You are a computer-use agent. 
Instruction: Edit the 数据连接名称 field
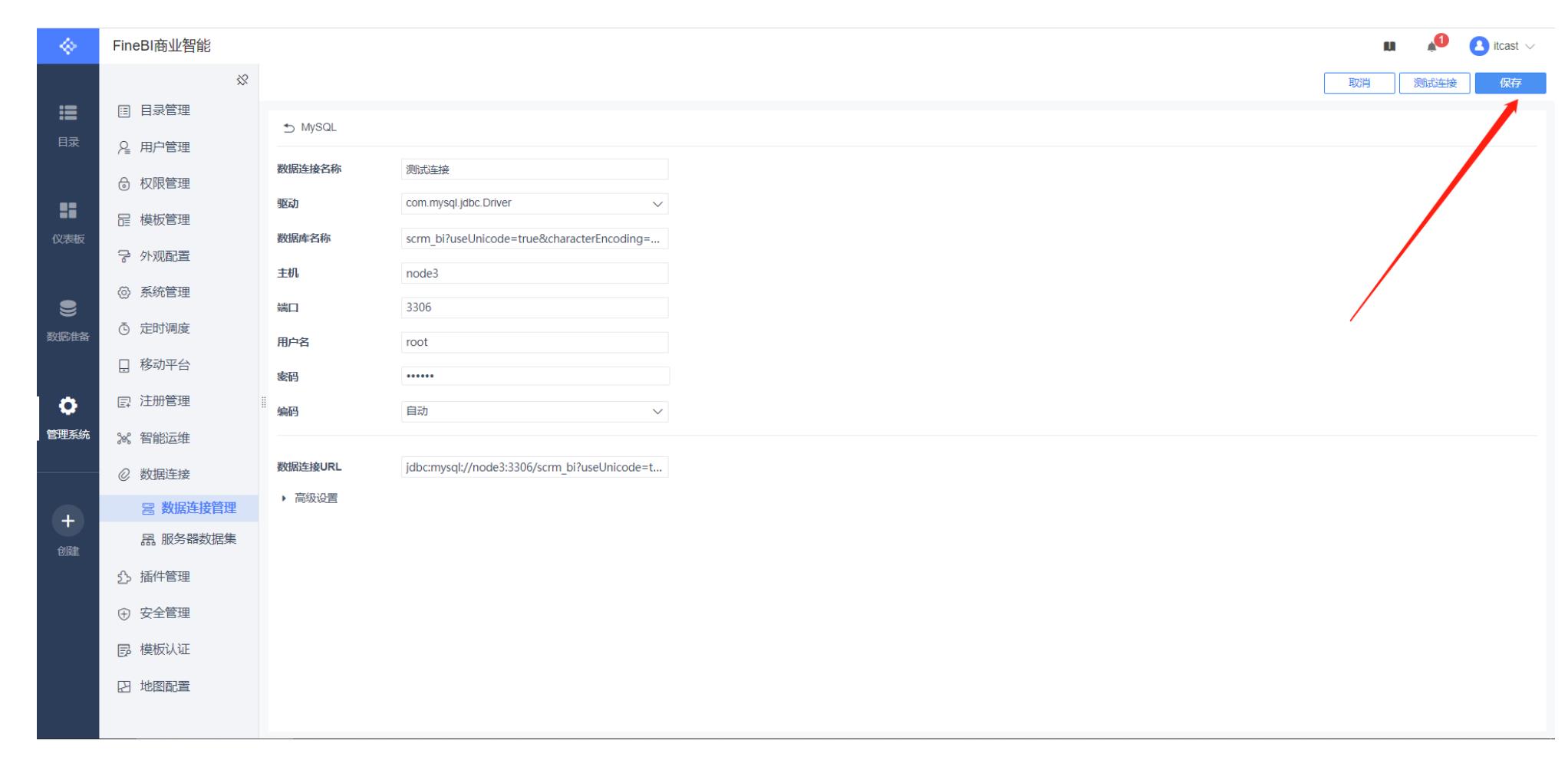coord(535,169)
